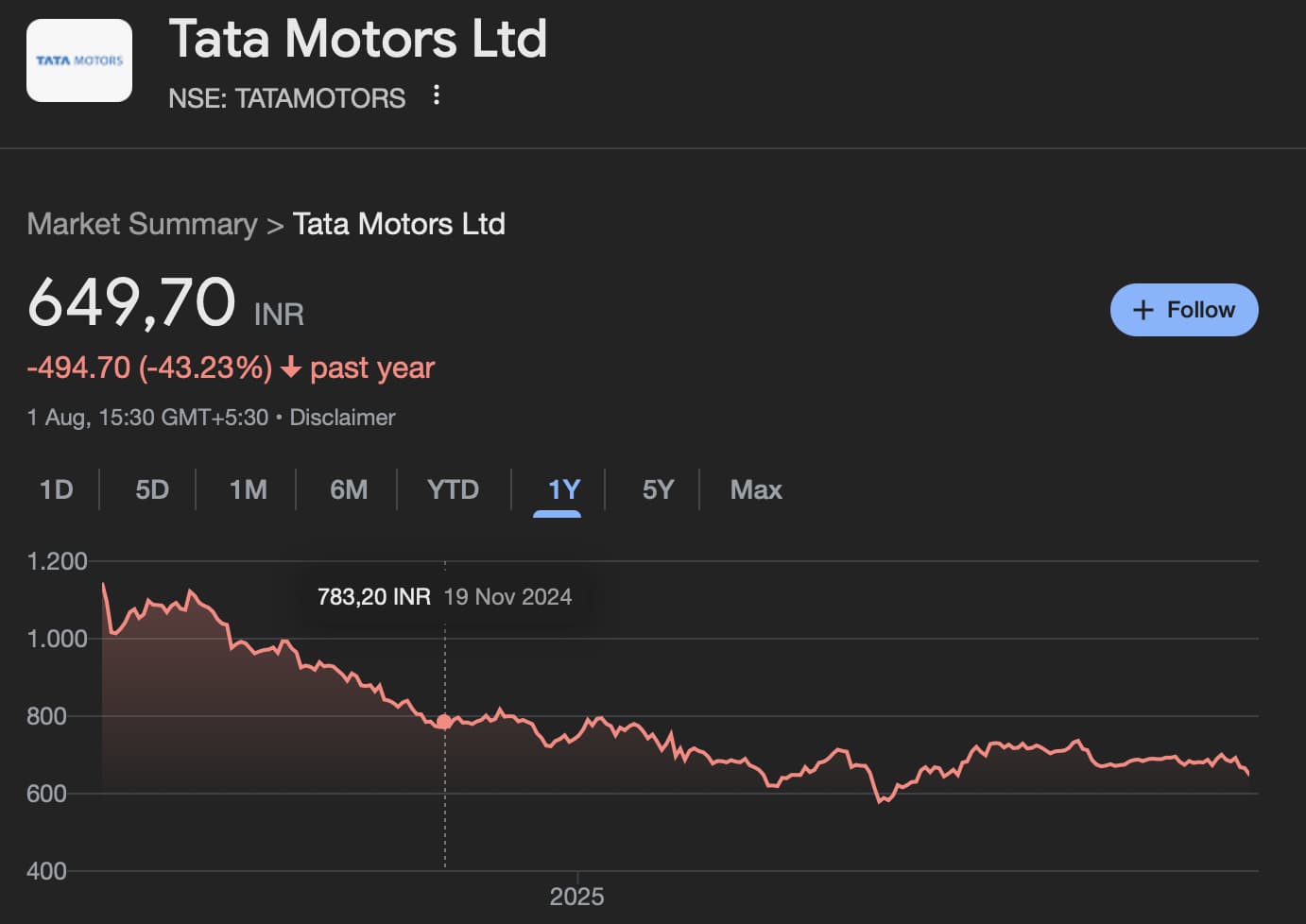Viewport: 1306px width, 924px height.
Task: Click the 2025 label on the time axis
Action: pyautogui.click(x=576, y=897)
